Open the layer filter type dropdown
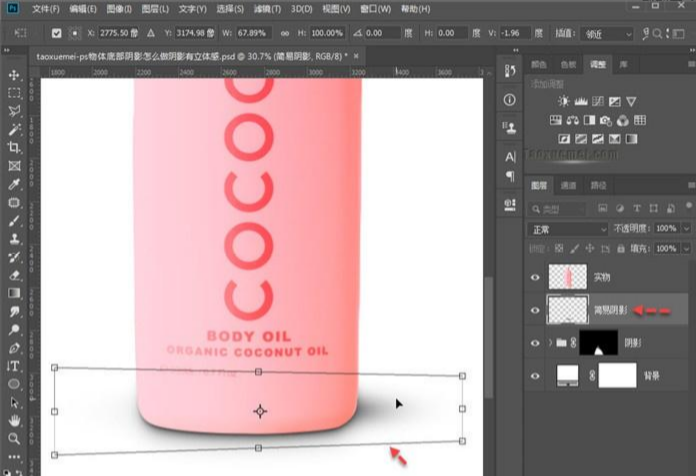This screenshot has width=696, height=476. point(557,209)
